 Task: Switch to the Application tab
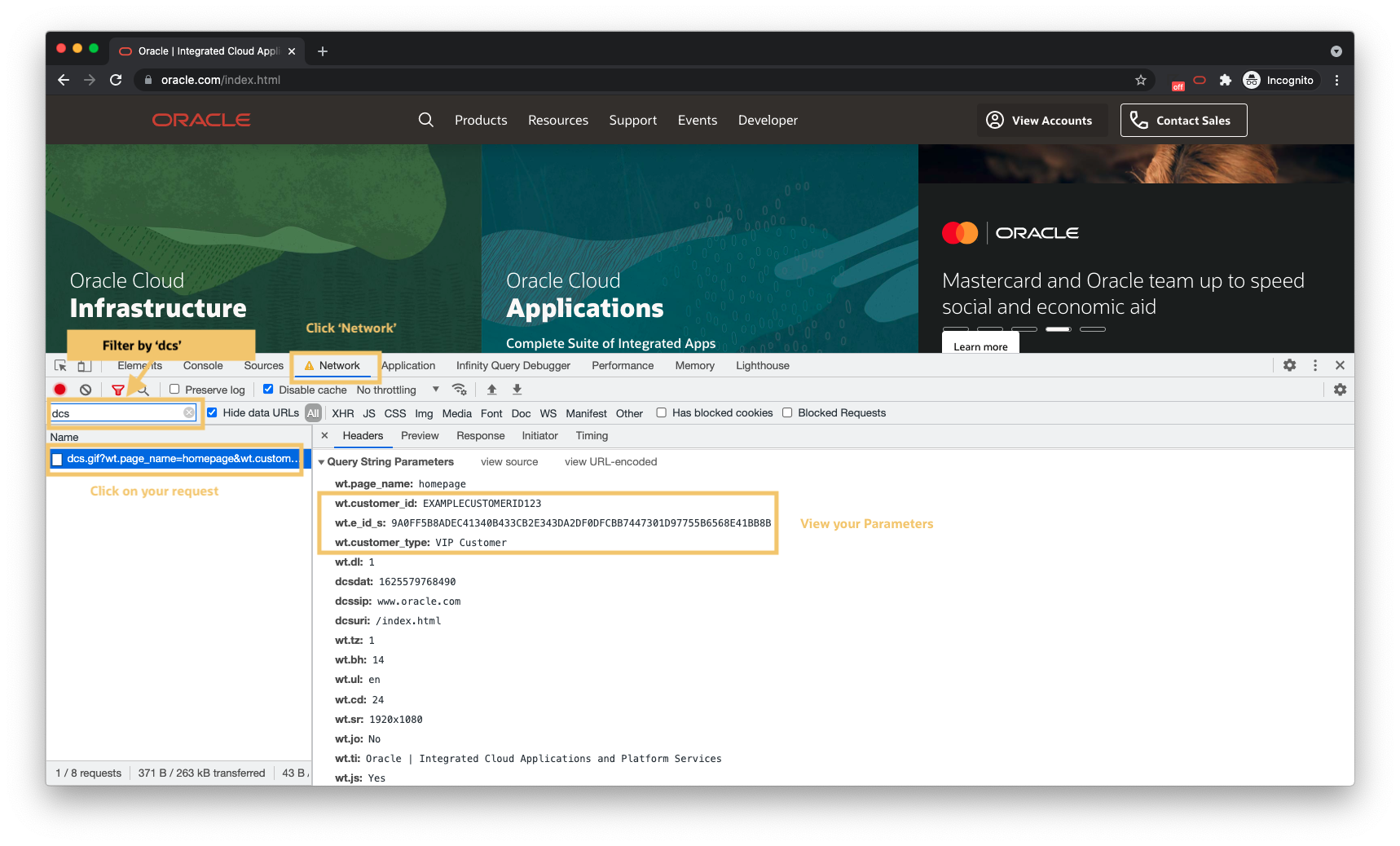[x=408, y=365]
